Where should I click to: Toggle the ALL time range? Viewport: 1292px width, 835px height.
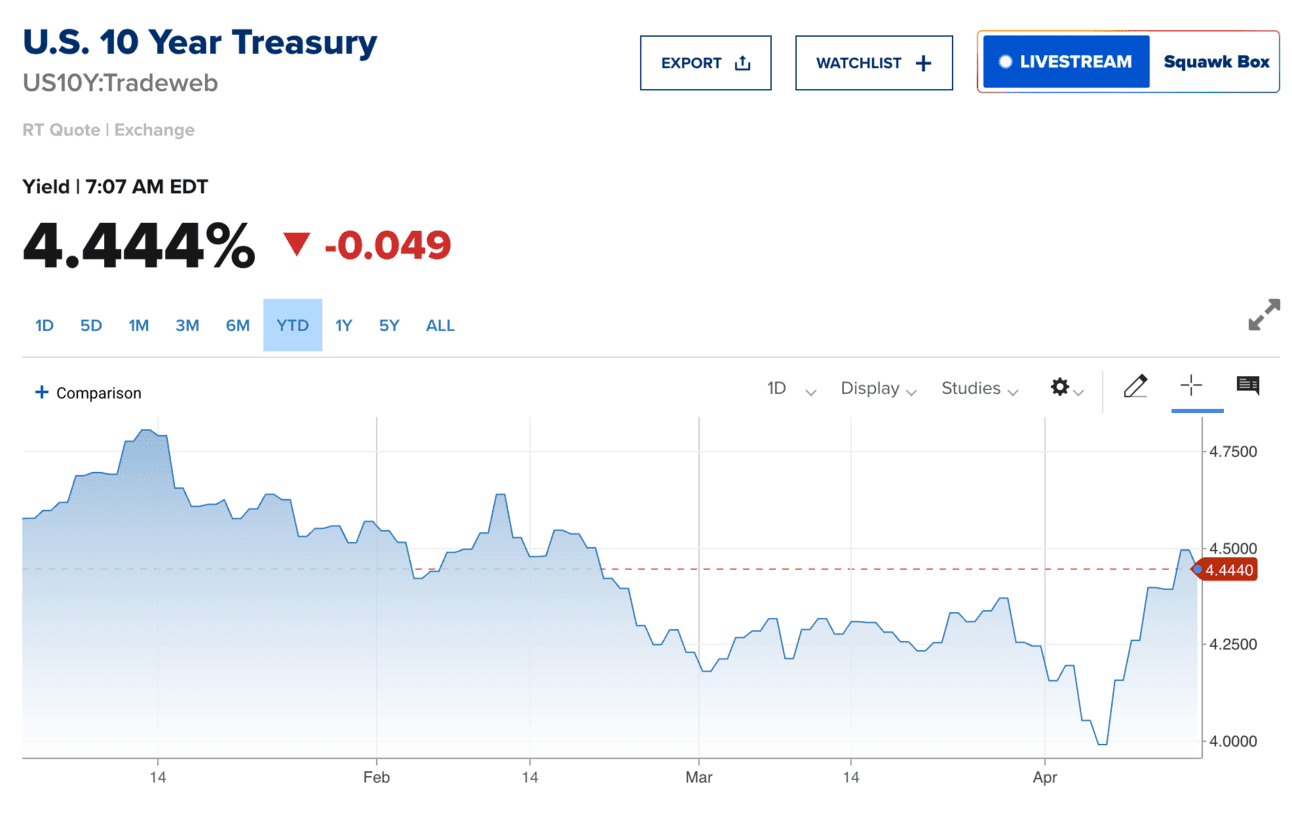click(440, 325)
